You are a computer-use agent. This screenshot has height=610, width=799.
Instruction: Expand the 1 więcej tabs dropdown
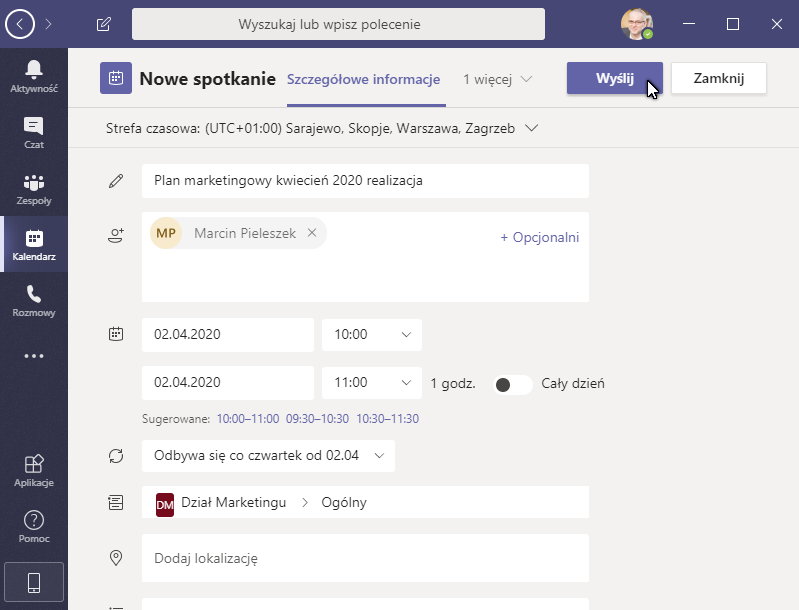[x=497, y=79]
